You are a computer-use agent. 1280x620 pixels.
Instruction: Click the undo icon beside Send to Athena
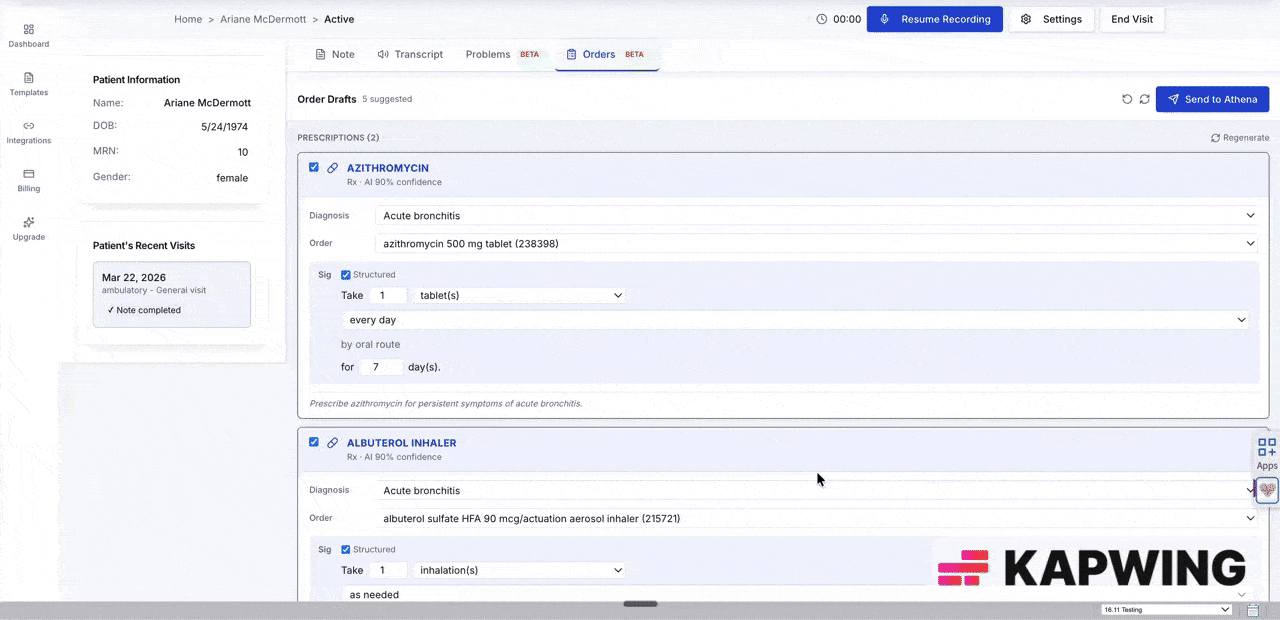tap(1127, 99)
